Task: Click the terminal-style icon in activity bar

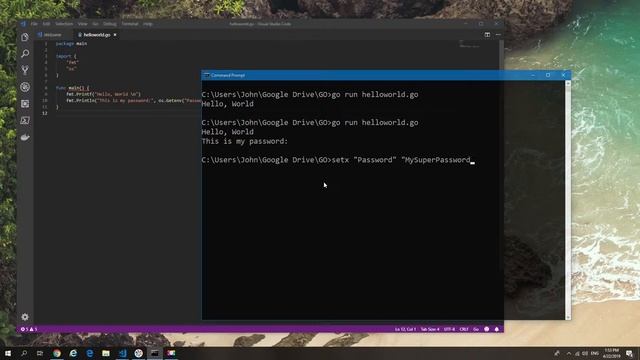Action: click(x=25, y=120)
